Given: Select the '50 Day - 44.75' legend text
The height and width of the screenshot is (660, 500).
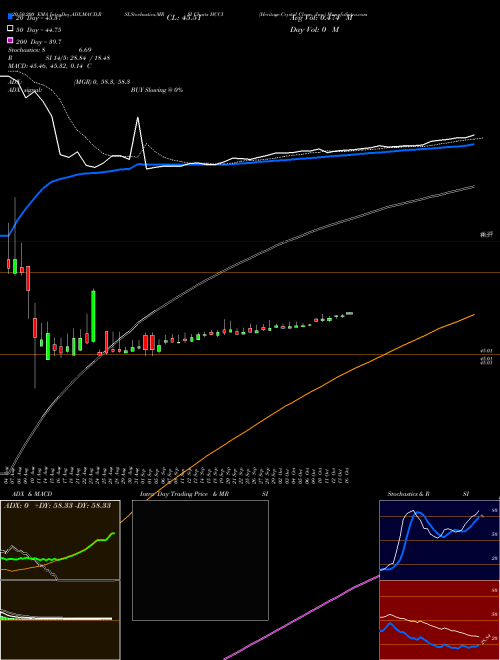Looking at the screenshot, I should (x=38, y=29).
